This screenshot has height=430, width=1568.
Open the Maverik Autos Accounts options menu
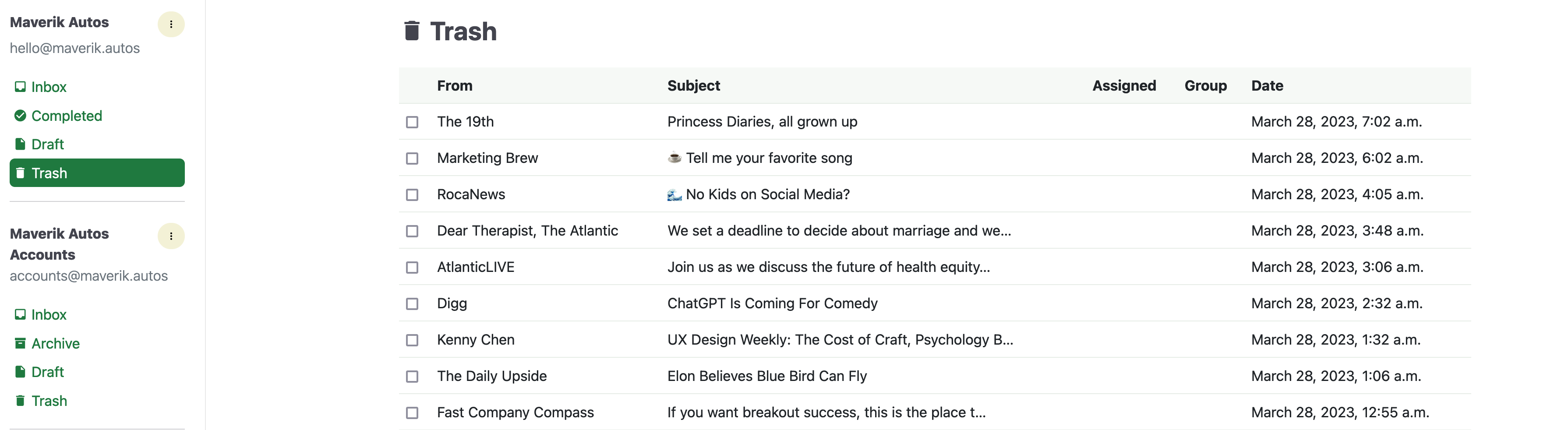(171, 236)
